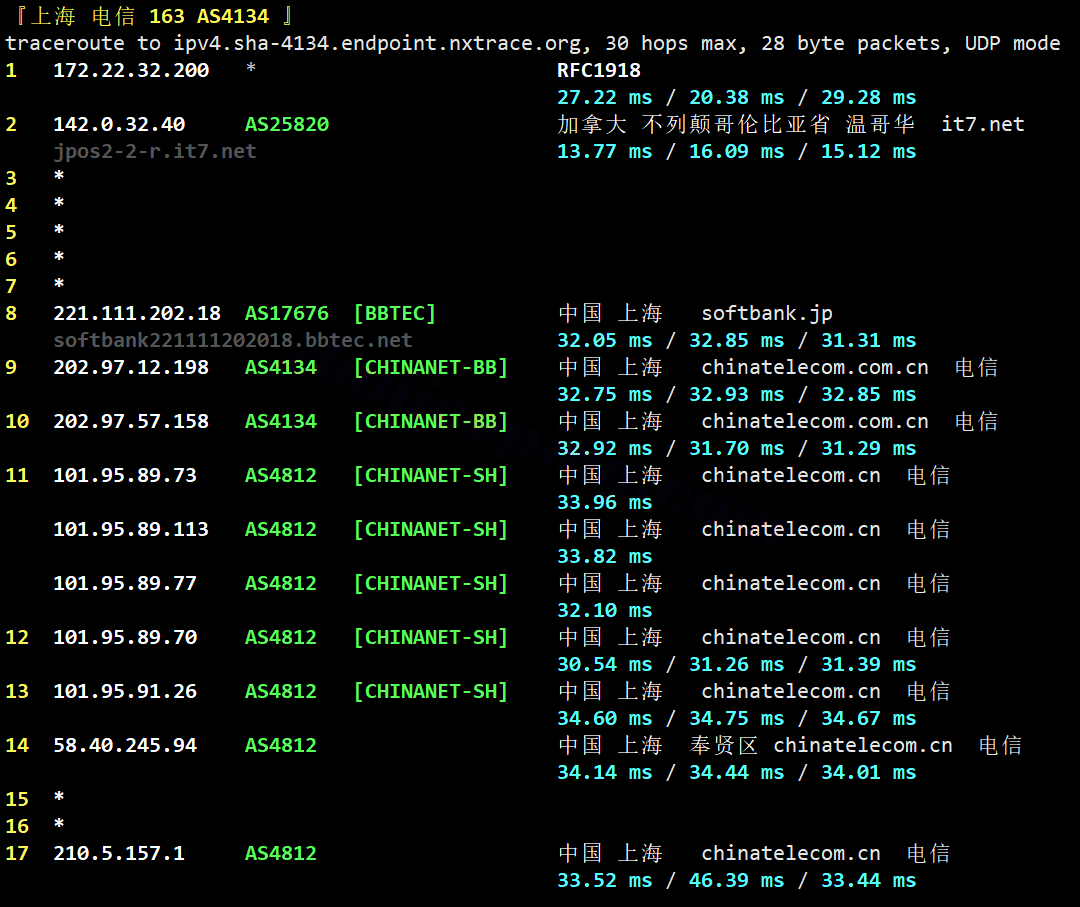
Task: Select latency 34.60 ms on hop 13
Action: click(605, 718)
